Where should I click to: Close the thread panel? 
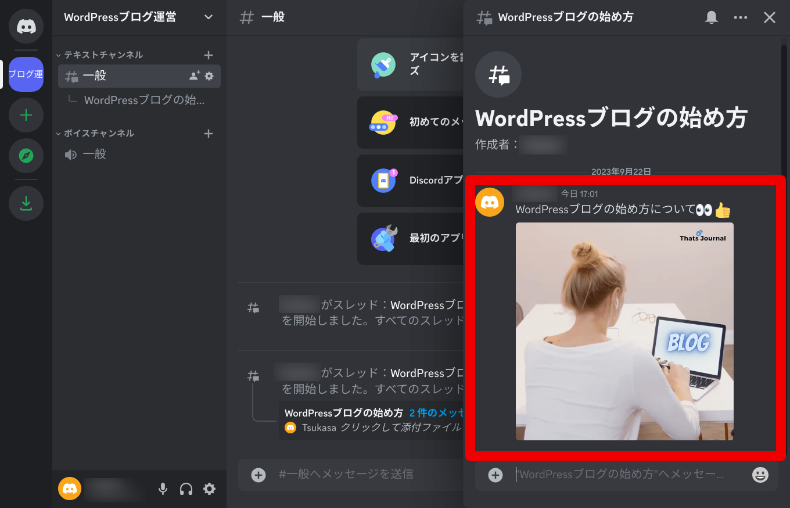(769, 17)
